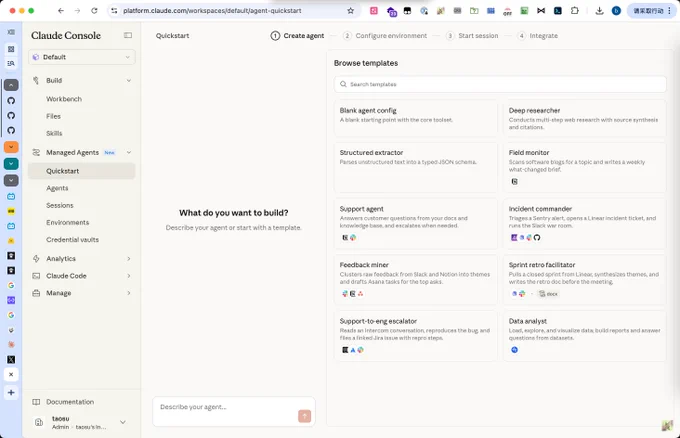Bookmark this page with the star icon
The height and width of the screenshot is (438, 680).
point(350,11)
